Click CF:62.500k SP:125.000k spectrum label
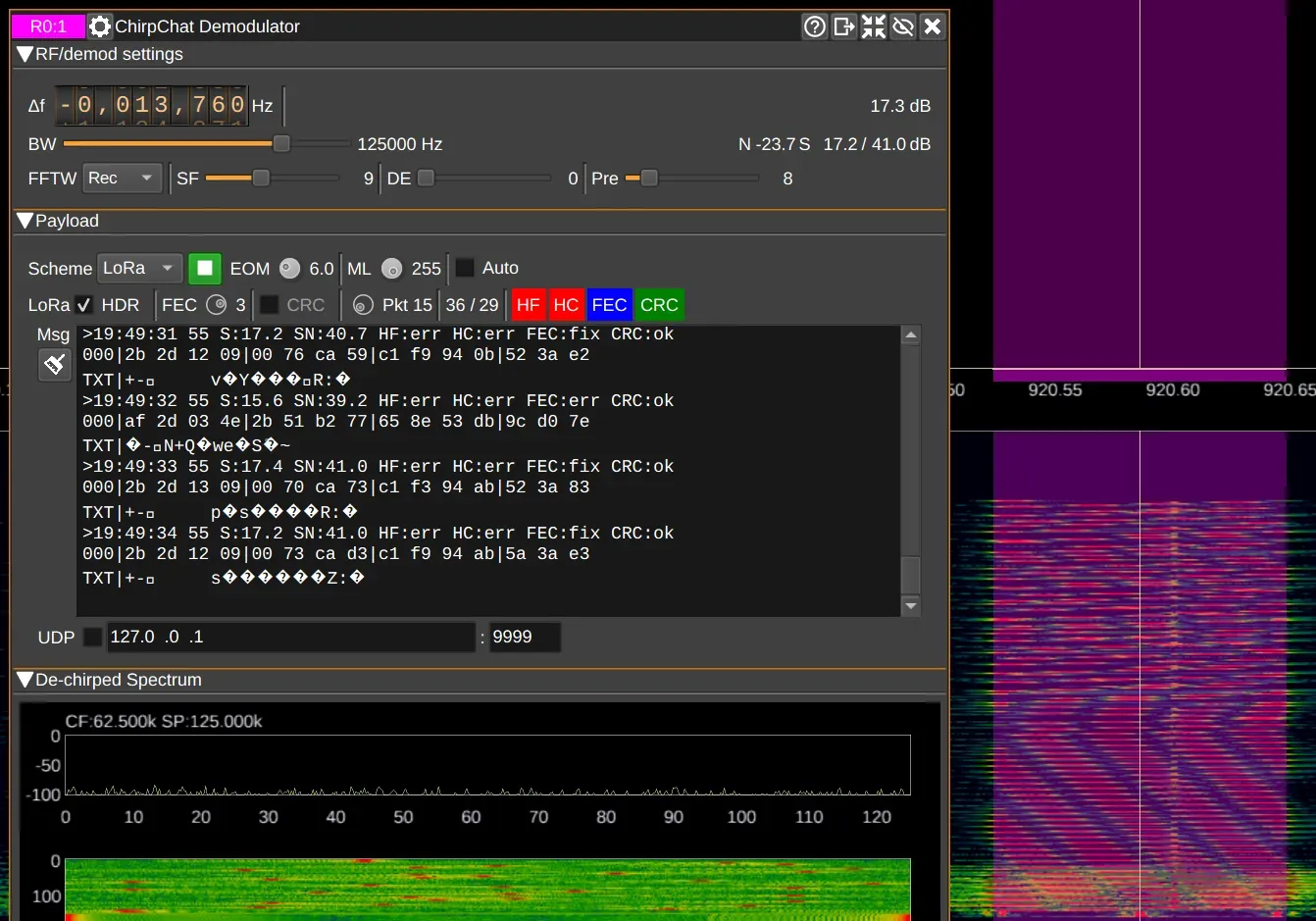This screenshot has width=1316, height=921. pyautogui.click(x=164, y=721)
